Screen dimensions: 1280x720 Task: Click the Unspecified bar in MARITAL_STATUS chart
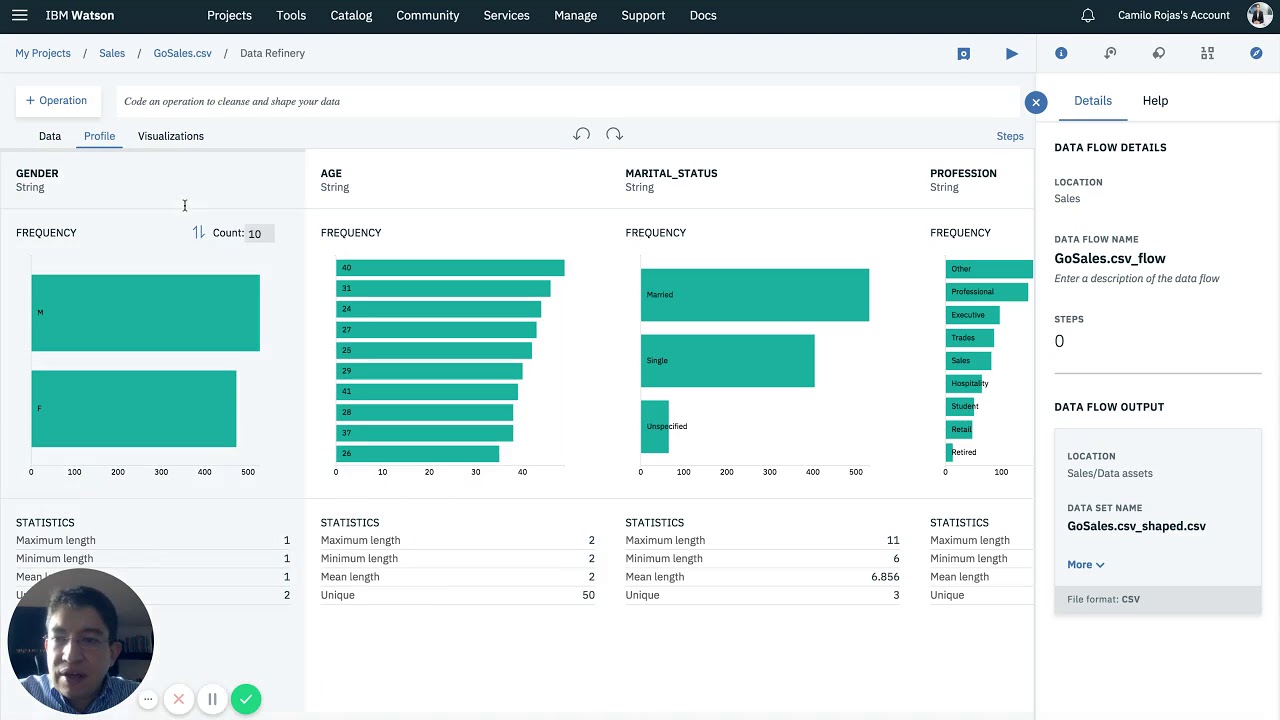point(654,427)
